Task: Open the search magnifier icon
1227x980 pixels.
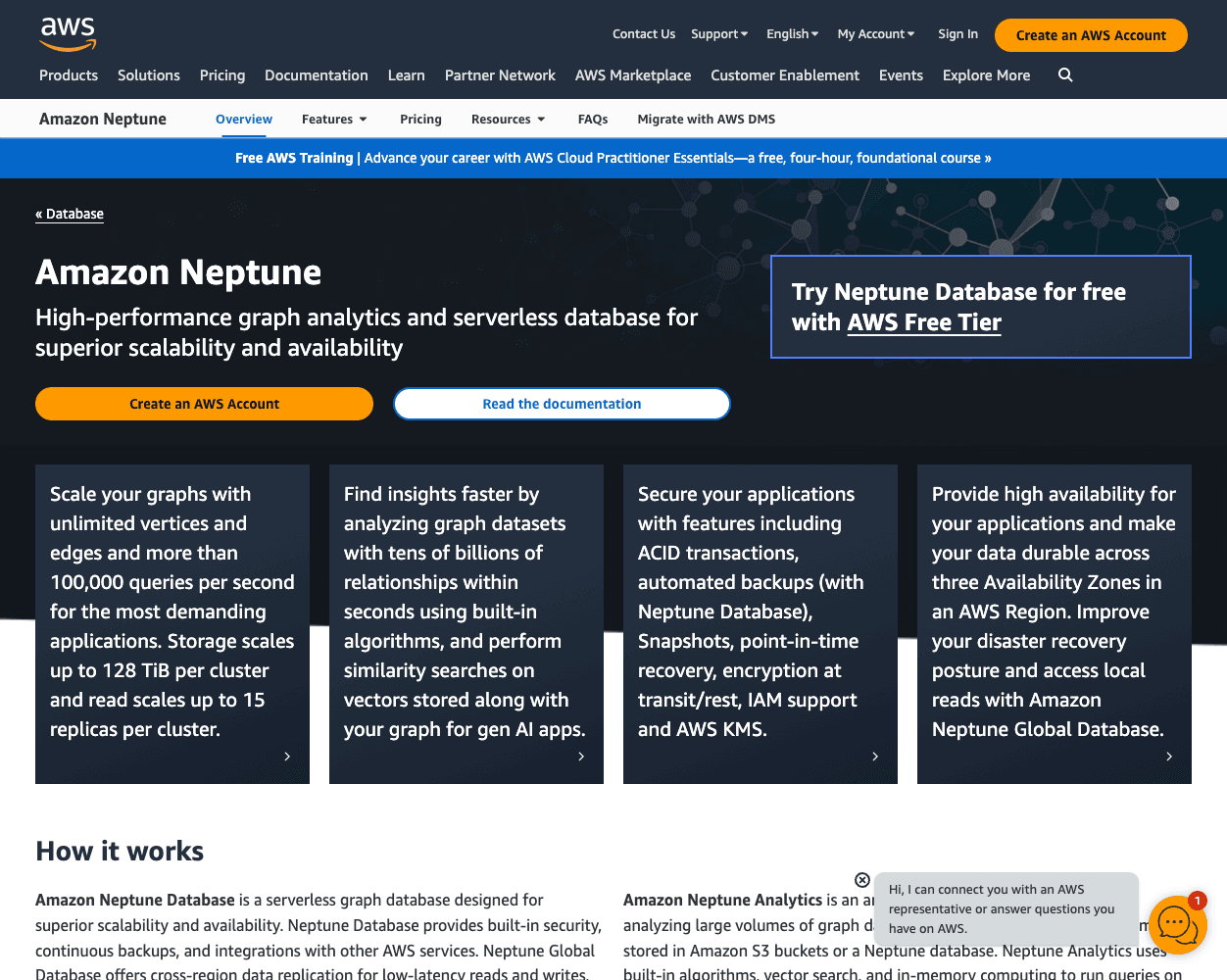Action: (1065, 75)
